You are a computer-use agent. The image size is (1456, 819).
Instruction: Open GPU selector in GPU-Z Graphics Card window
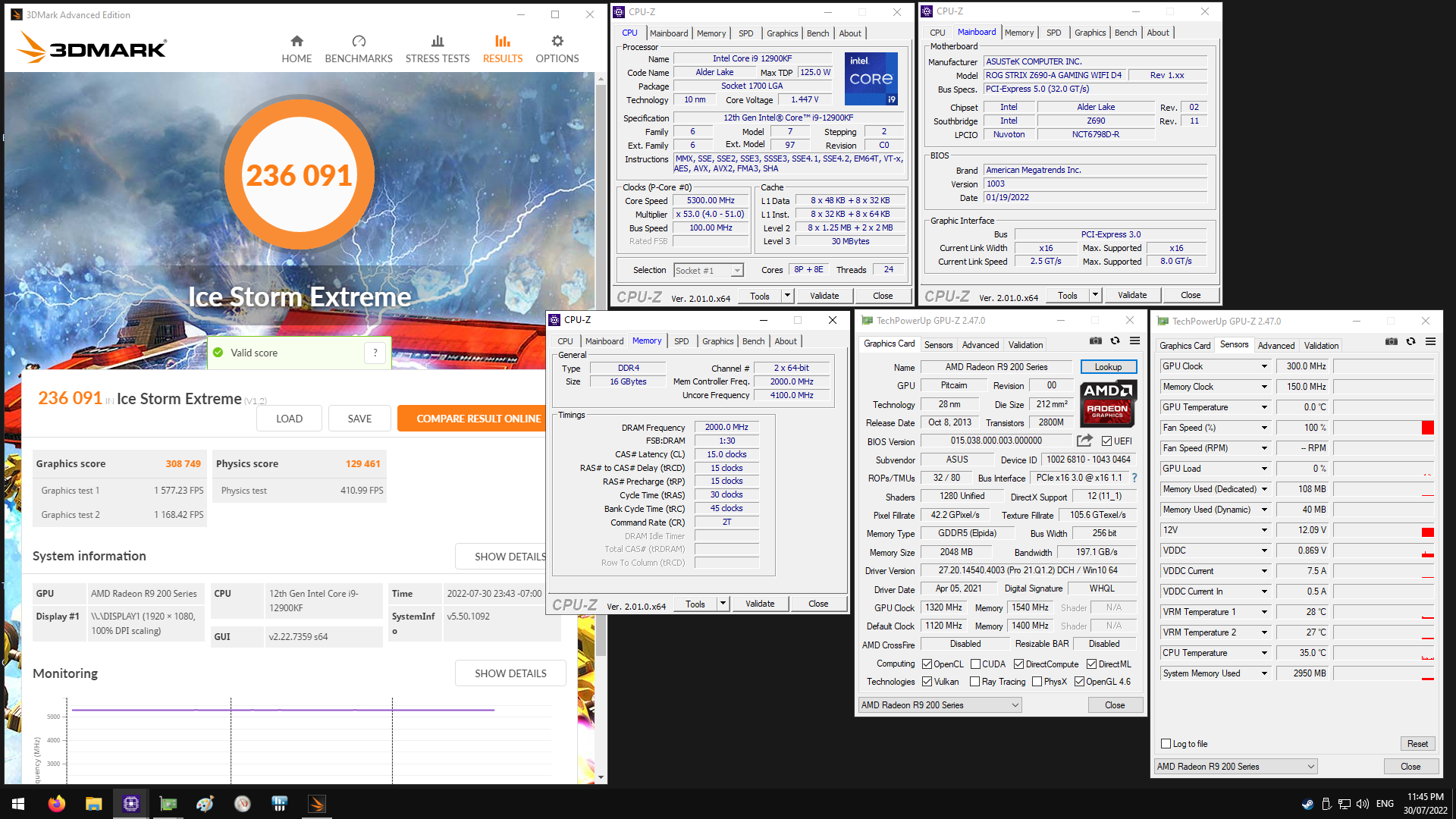[x=940, y=705]
